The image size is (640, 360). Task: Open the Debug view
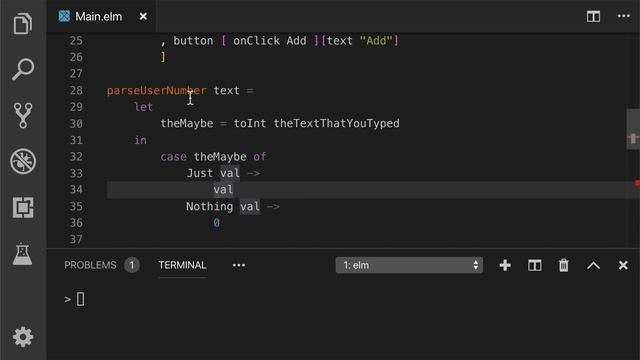click(23, 161)
